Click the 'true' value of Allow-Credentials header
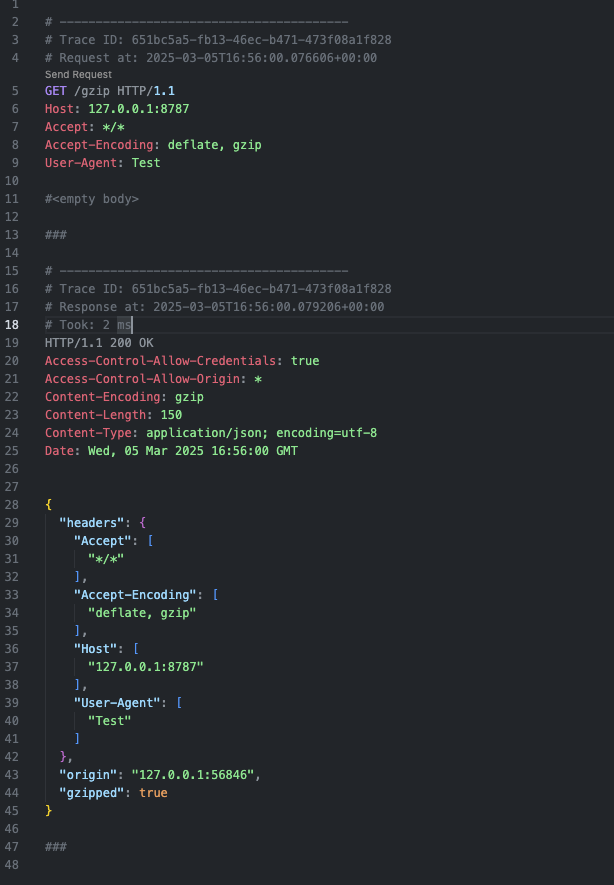The width and height of the screenshot is (614, 885). click(x=305, y=361)
